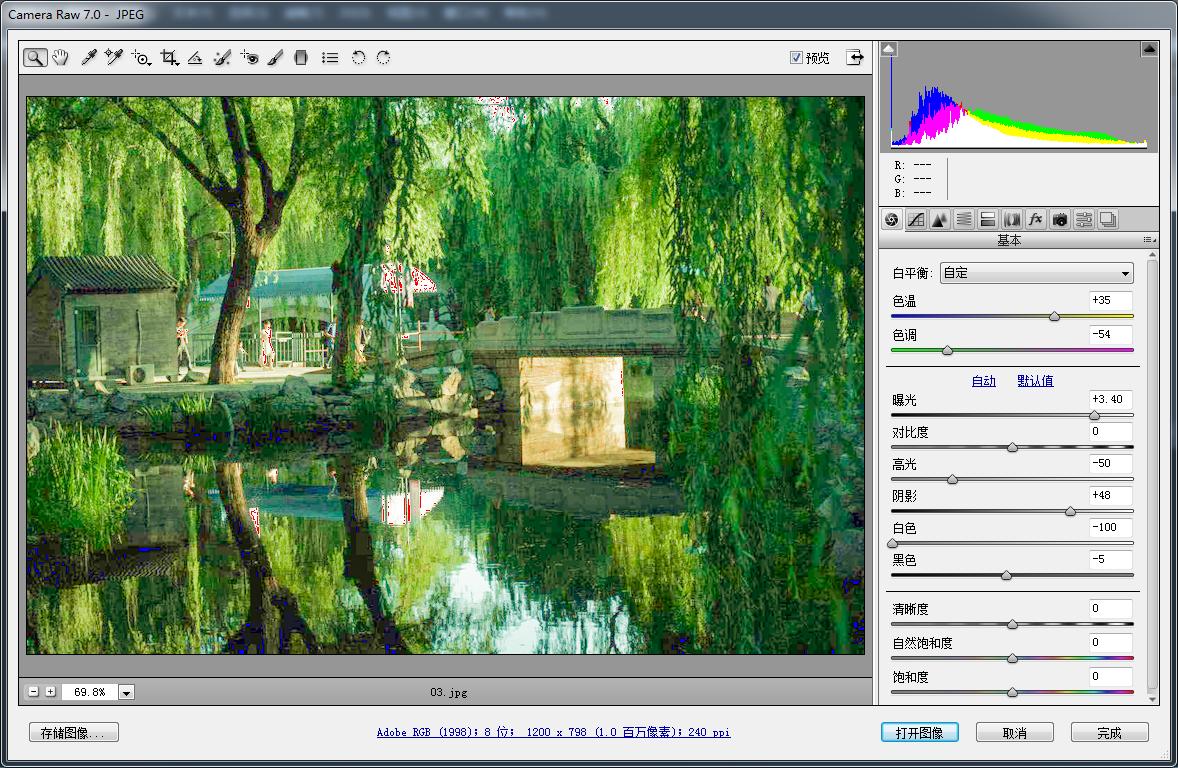Screen dimensions: 1178x768
Task: Rotate image 90 degrees clockwise
Action: (383, 58)
